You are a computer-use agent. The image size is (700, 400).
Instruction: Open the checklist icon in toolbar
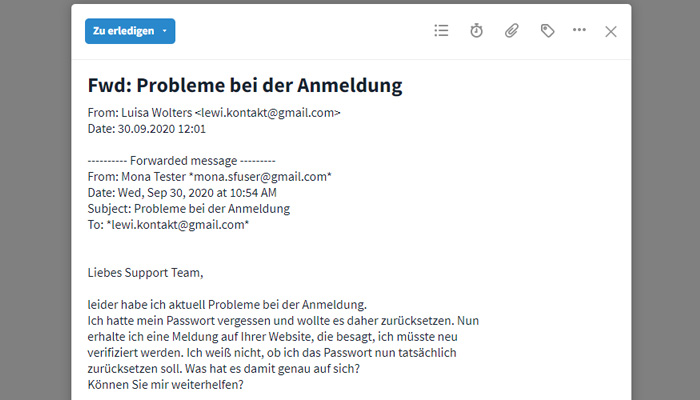[441, 31]
